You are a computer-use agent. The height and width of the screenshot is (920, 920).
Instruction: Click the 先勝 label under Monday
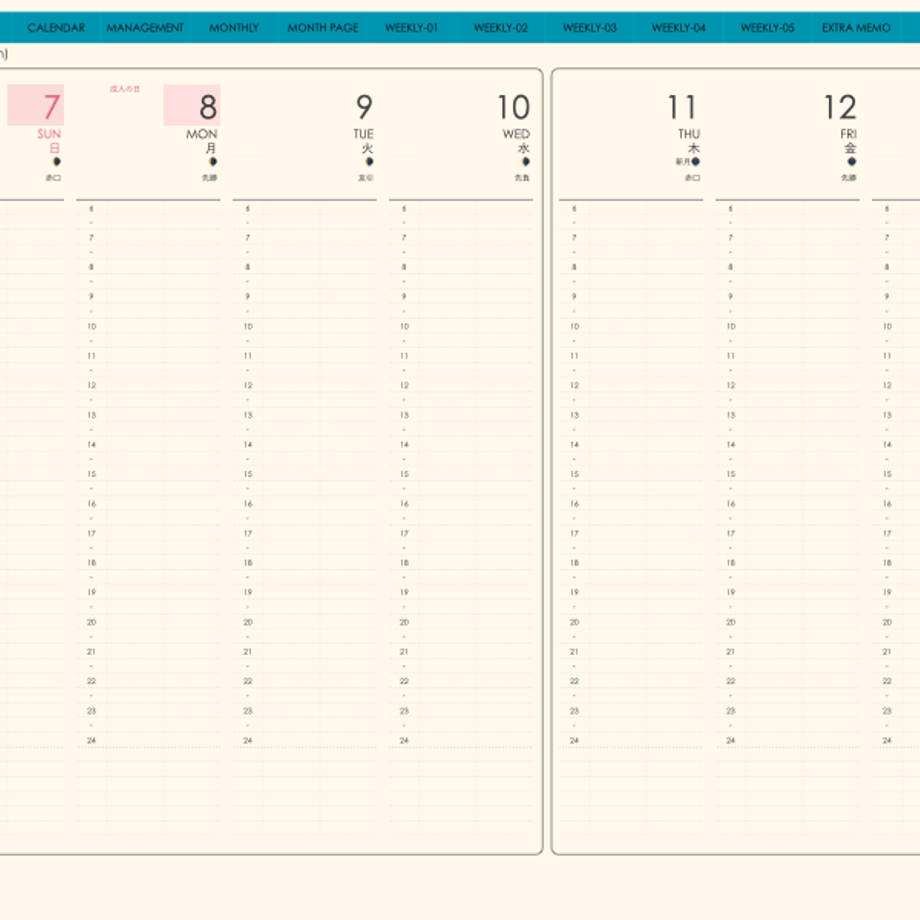[x=210, y=177]
